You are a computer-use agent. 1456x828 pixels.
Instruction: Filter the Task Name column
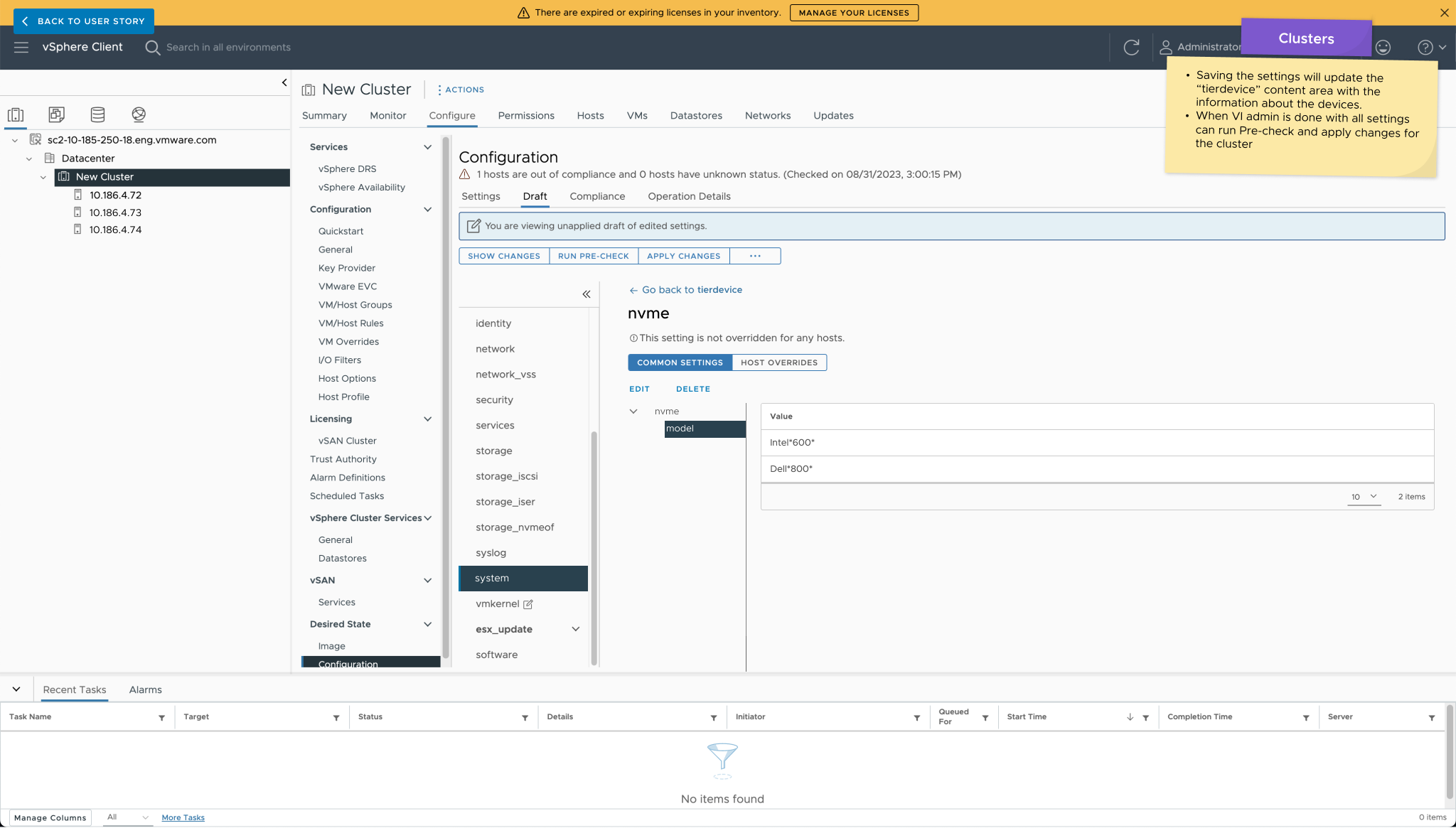click(x=161, y=718)
